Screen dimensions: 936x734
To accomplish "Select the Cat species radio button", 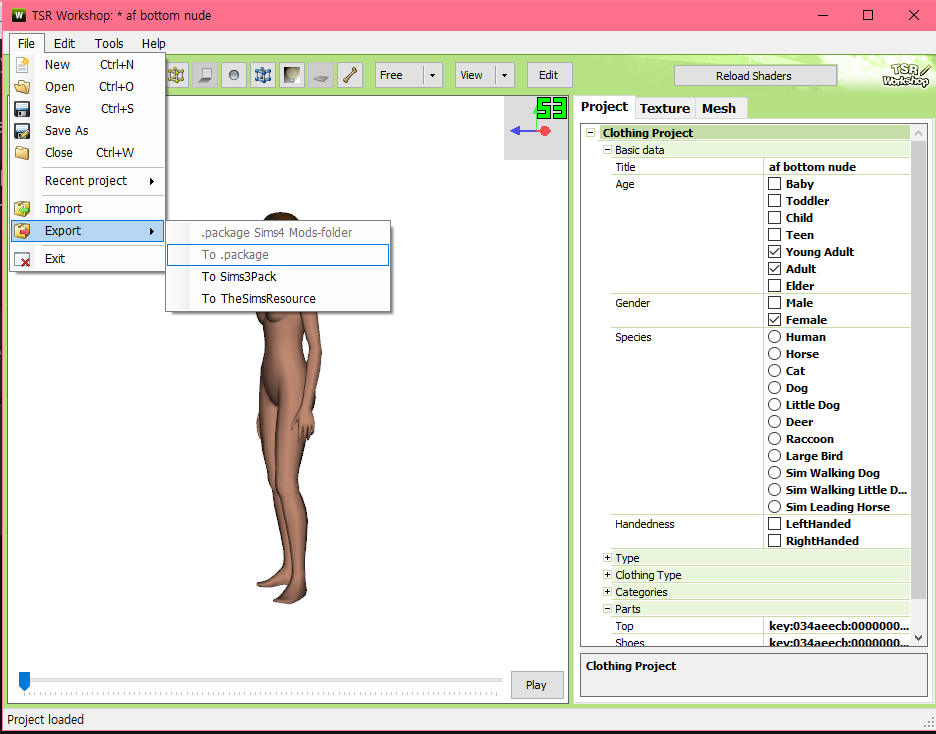I will pyautogui.click(x=774, y=371).
